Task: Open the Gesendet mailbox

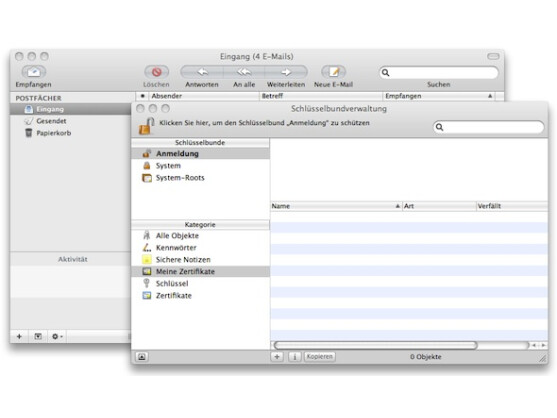Action: [x=71, y=121]
